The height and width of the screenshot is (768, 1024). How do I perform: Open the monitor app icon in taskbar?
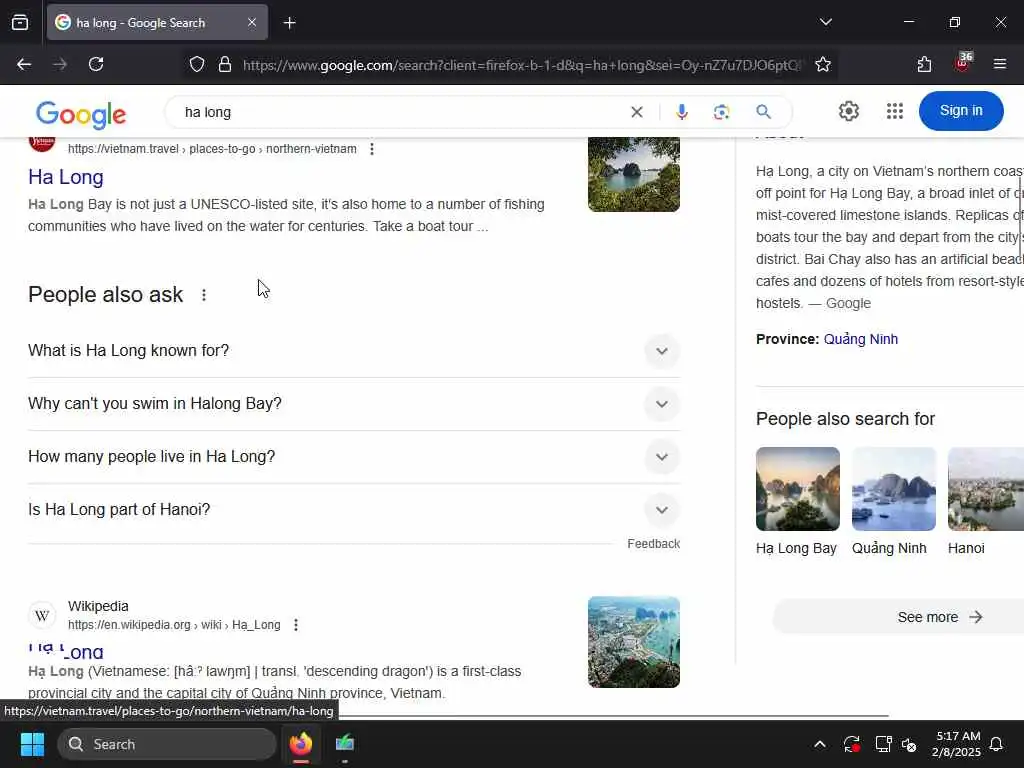(x=344, y=744)
